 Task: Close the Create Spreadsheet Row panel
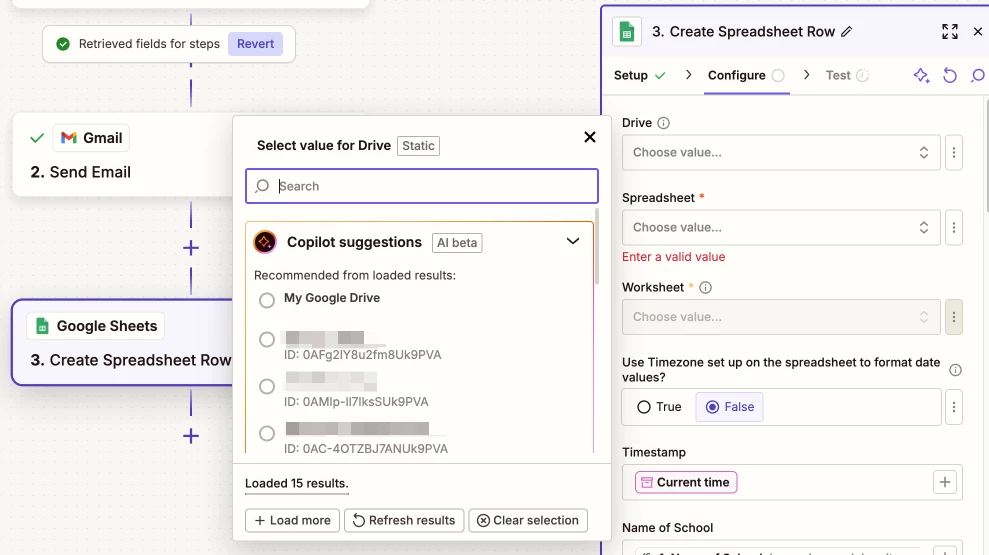pos(978,32)
